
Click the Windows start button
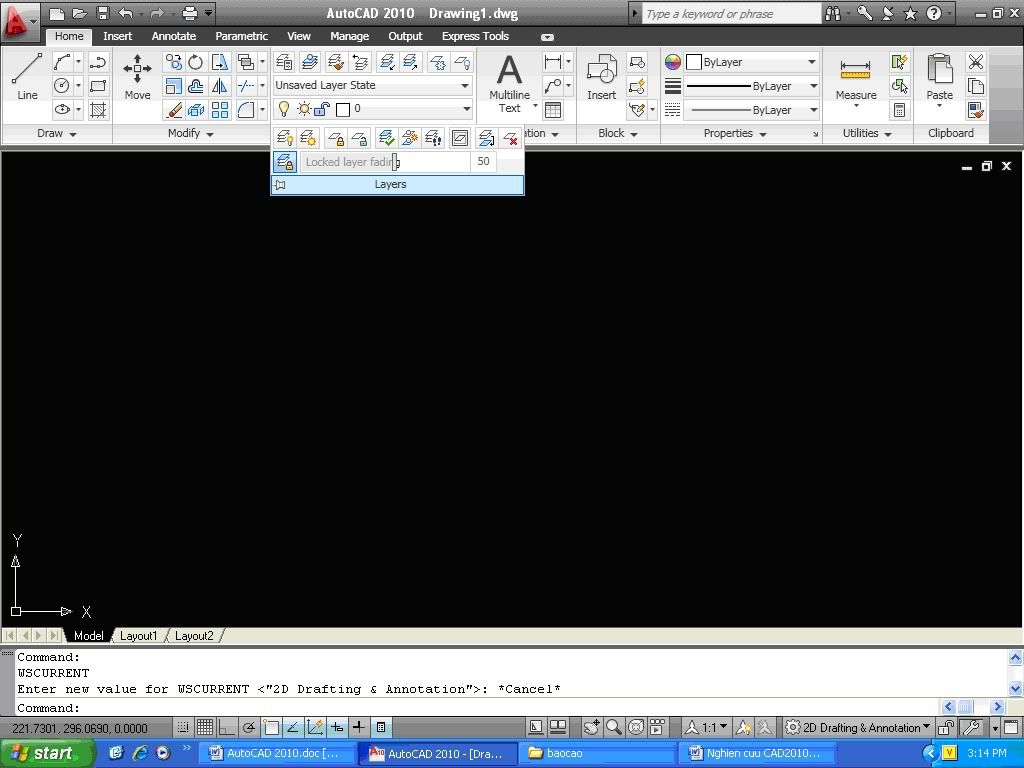pos(47,753)
